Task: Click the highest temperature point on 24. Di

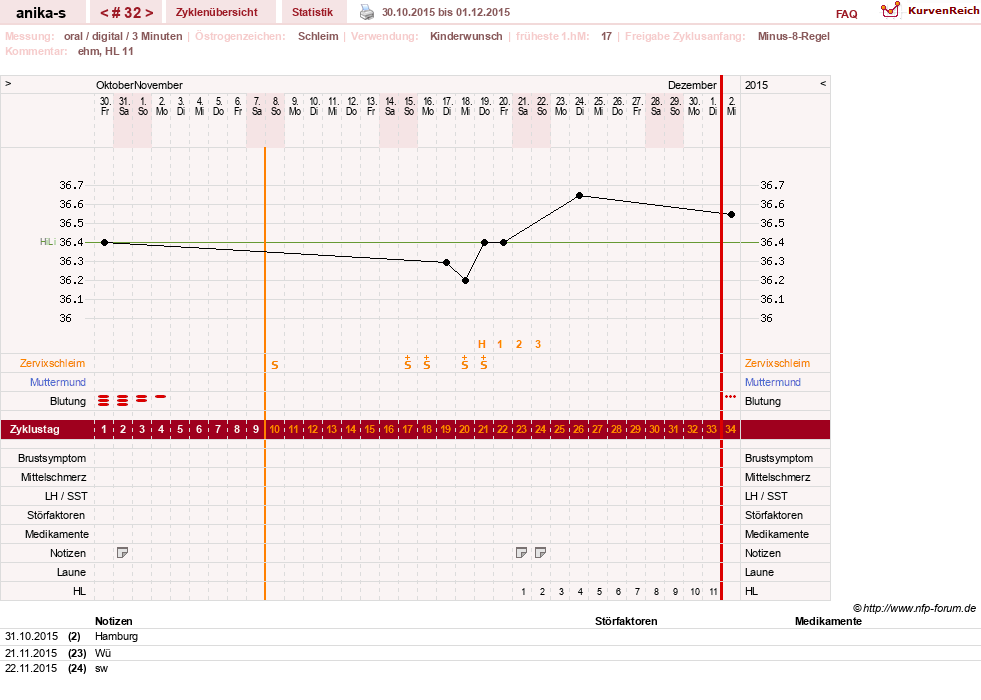Action: click(x=579, y=196)
